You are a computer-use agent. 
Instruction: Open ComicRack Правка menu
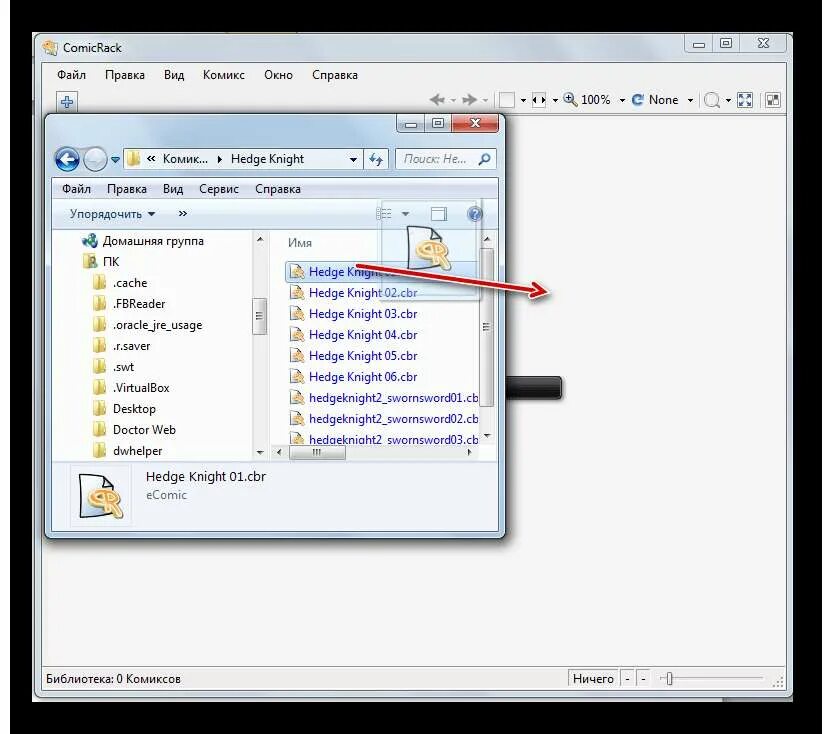click(125, 75)
